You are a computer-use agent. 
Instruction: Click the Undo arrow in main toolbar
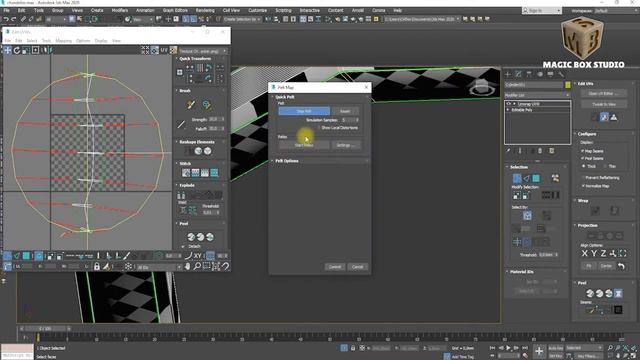point(6,19)
